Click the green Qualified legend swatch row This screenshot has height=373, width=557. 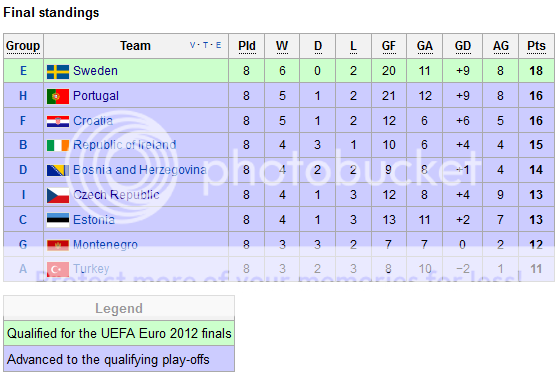[119, 333]
